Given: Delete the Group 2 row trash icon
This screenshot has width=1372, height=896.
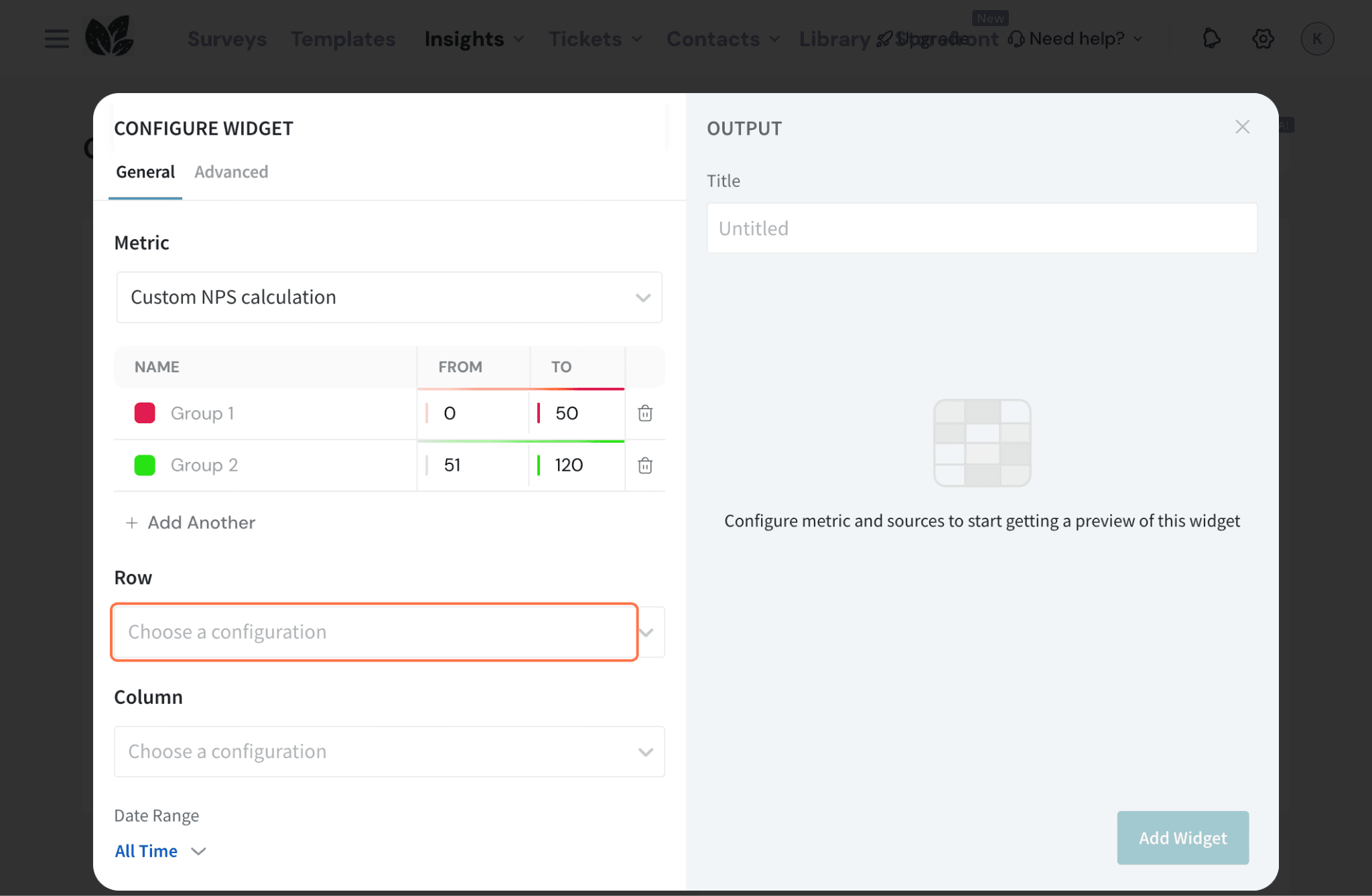Looking at the screenshot, I should click(644, 465).
